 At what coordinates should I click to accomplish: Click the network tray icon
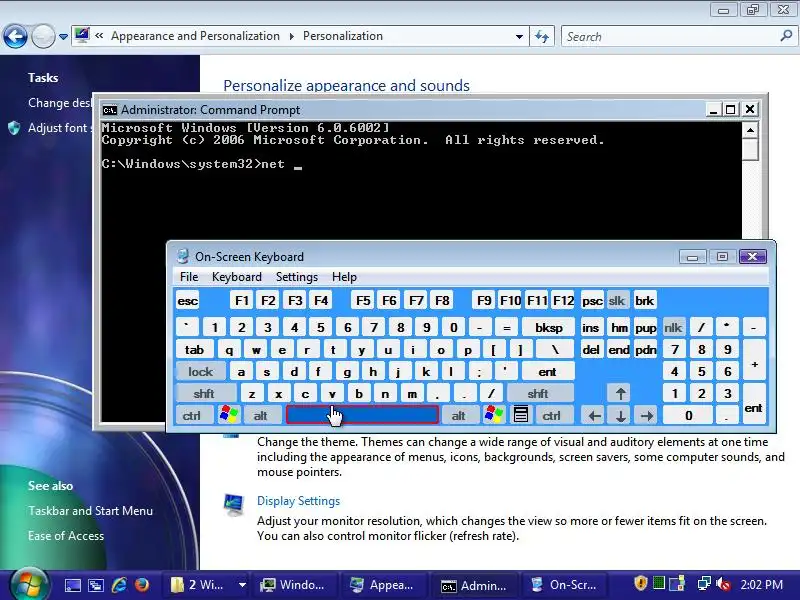point(704,584)
